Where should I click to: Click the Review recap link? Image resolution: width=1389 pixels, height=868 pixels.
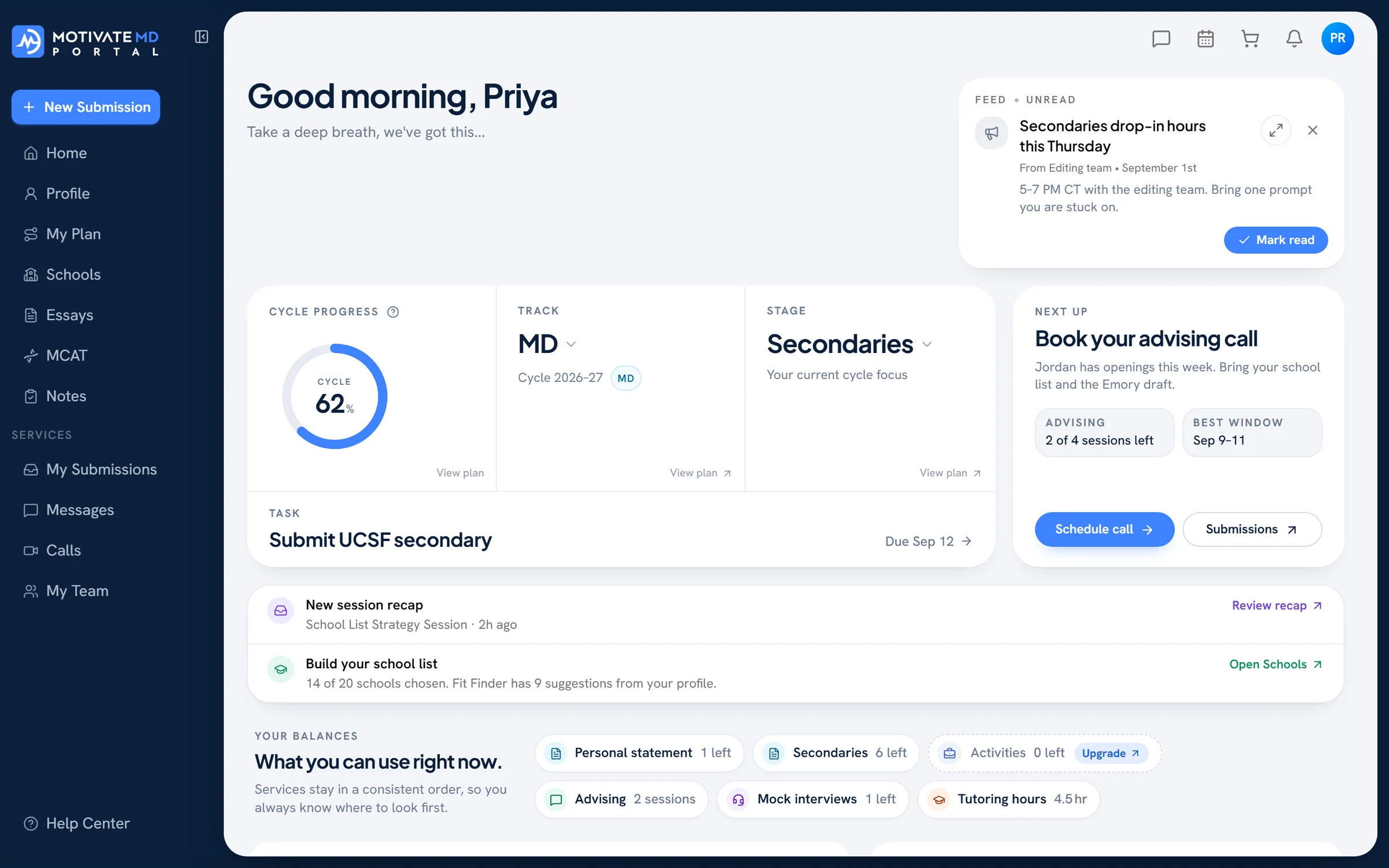point(1277,605)
